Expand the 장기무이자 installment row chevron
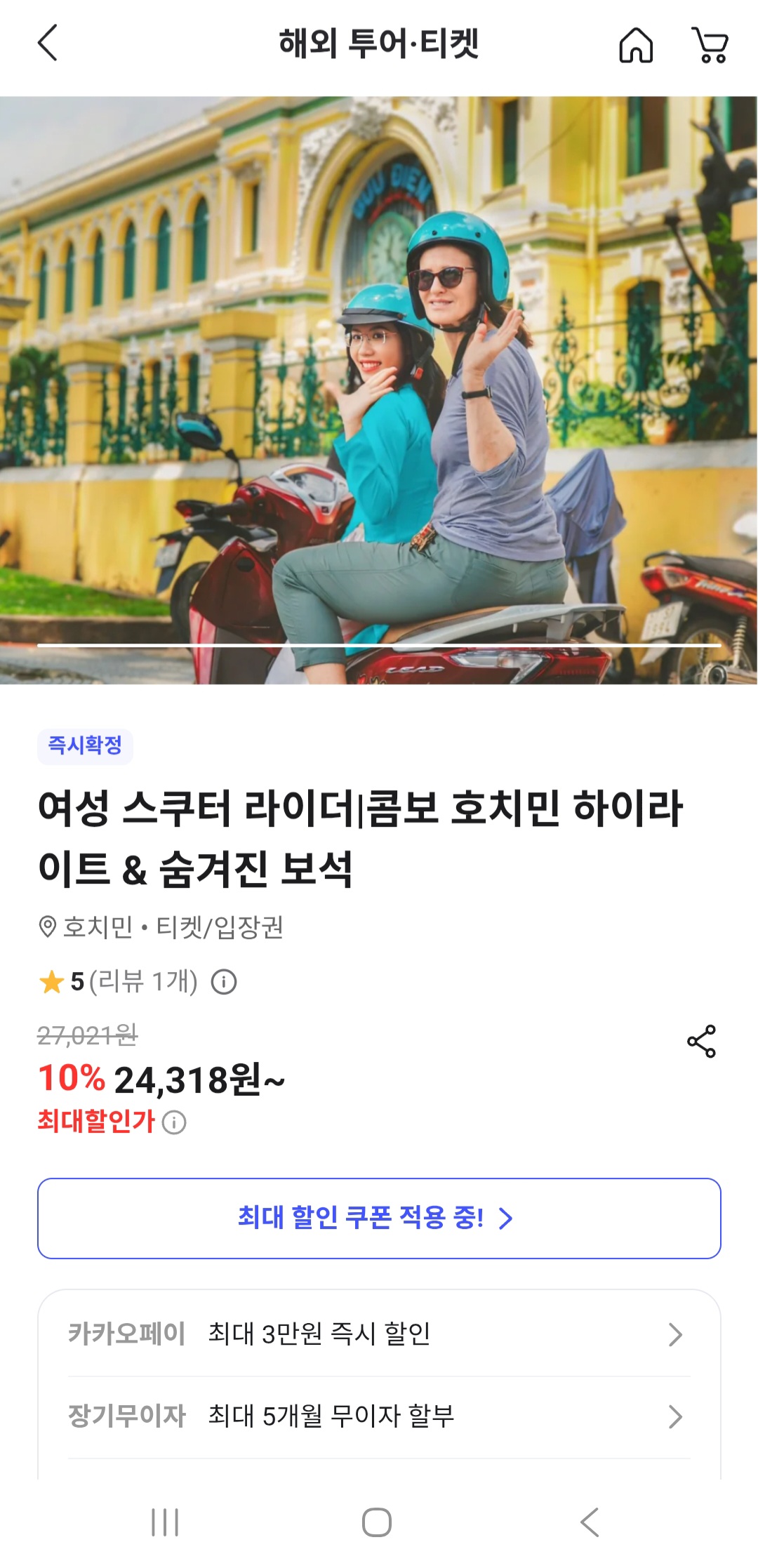The image size is (758, 1568). pyautogui.click(x=675, y=1416)
